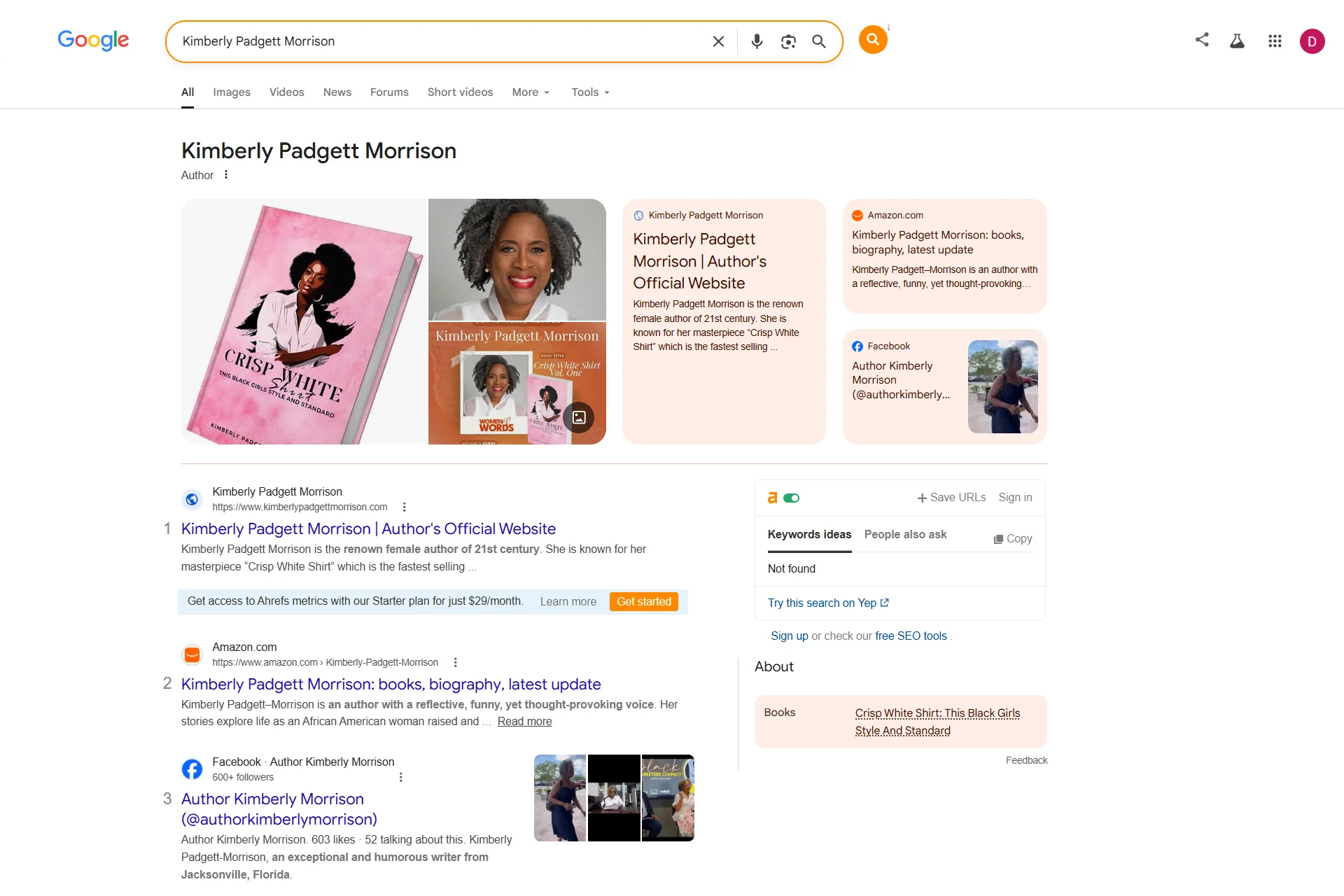Click the Ahrefs logo in sidebar panel

(x=772, y=498)
